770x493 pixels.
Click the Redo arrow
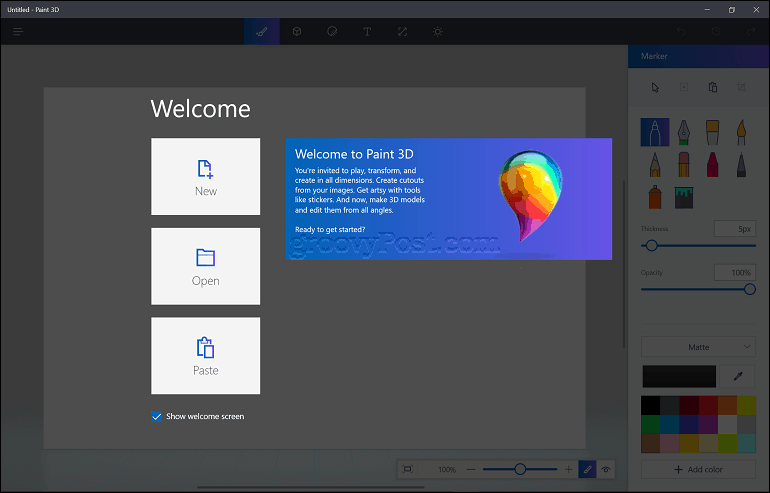(x=751, y=32)
